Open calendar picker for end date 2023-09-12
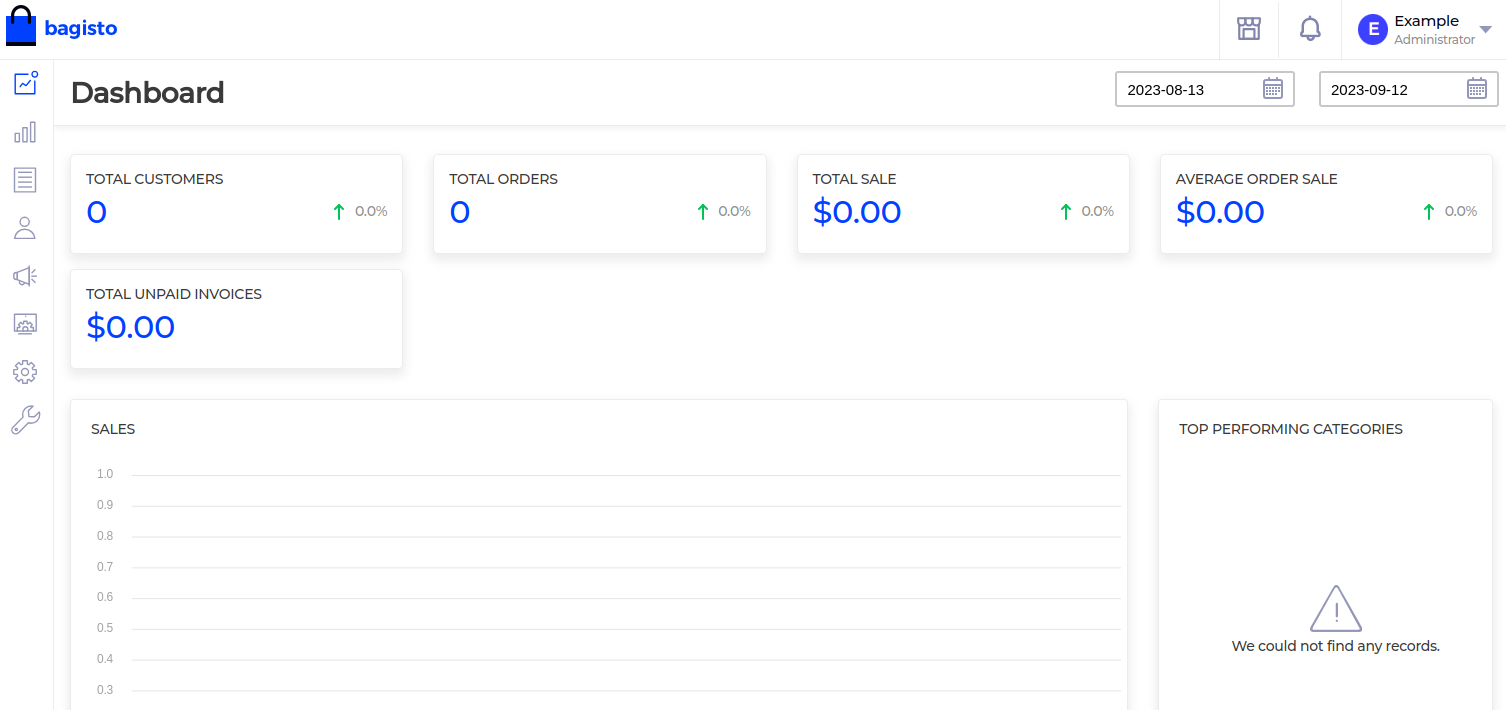Screen dimensions: 1506x710 (x=1477, y=89)
